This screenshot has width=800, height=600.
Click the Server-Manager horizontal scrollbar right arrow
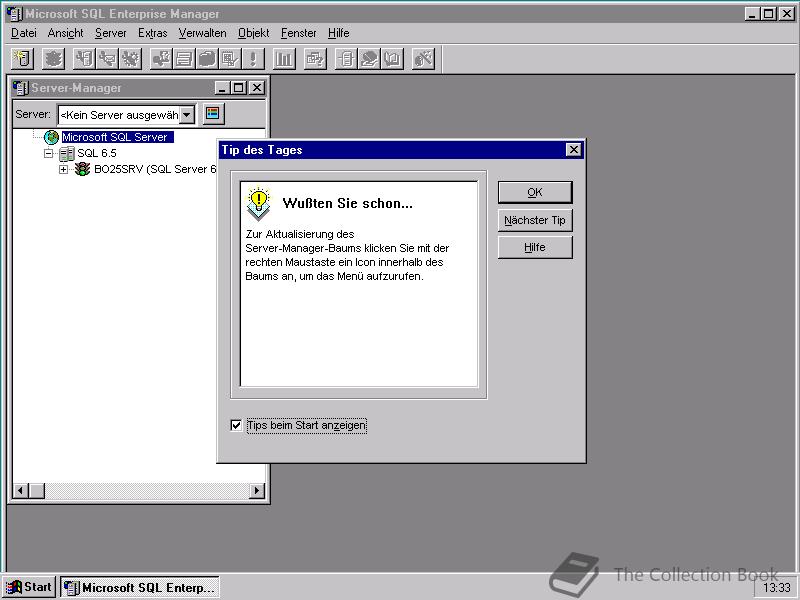coord(257,491)
